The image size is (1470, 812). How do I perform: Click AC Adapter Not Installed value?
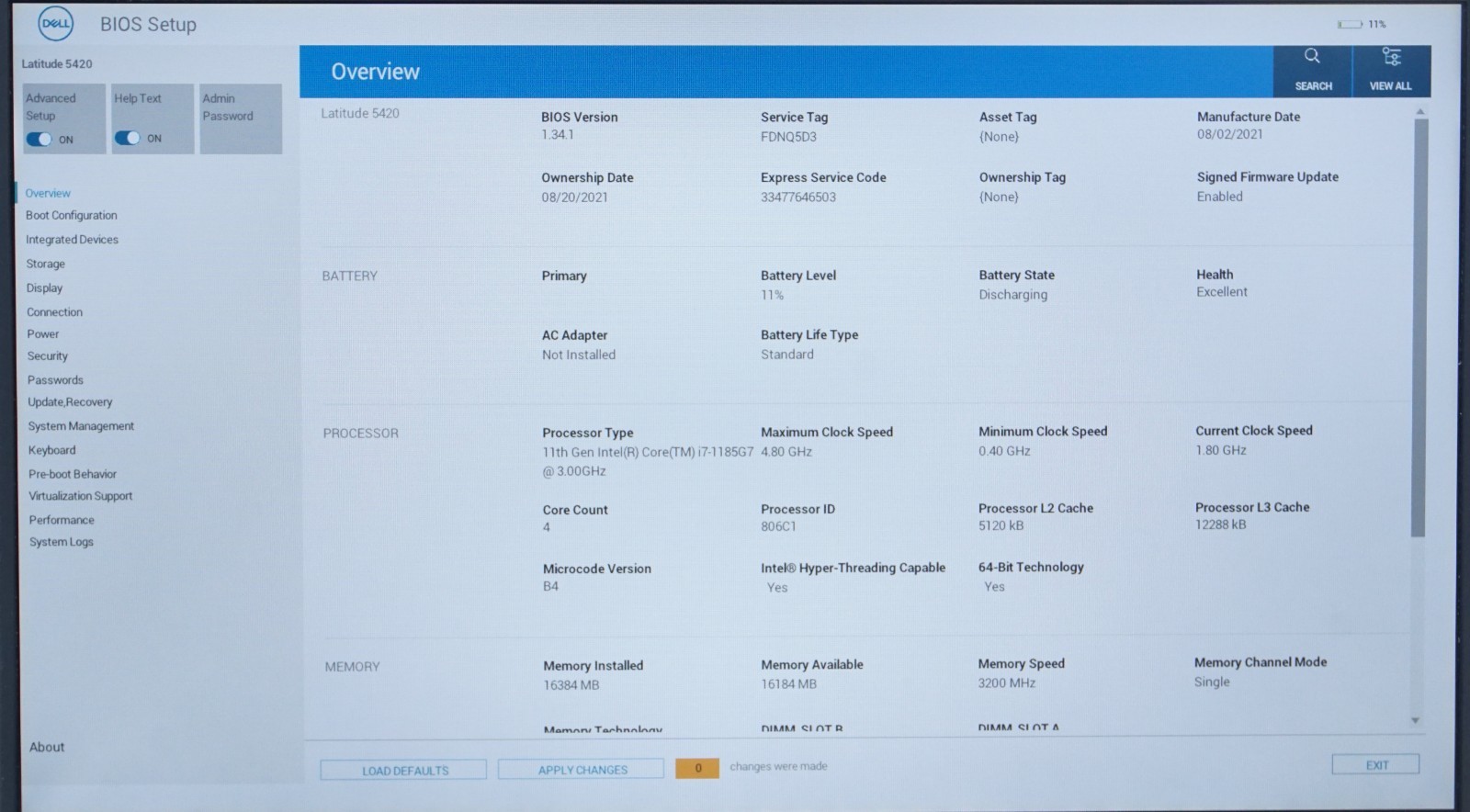579,355
